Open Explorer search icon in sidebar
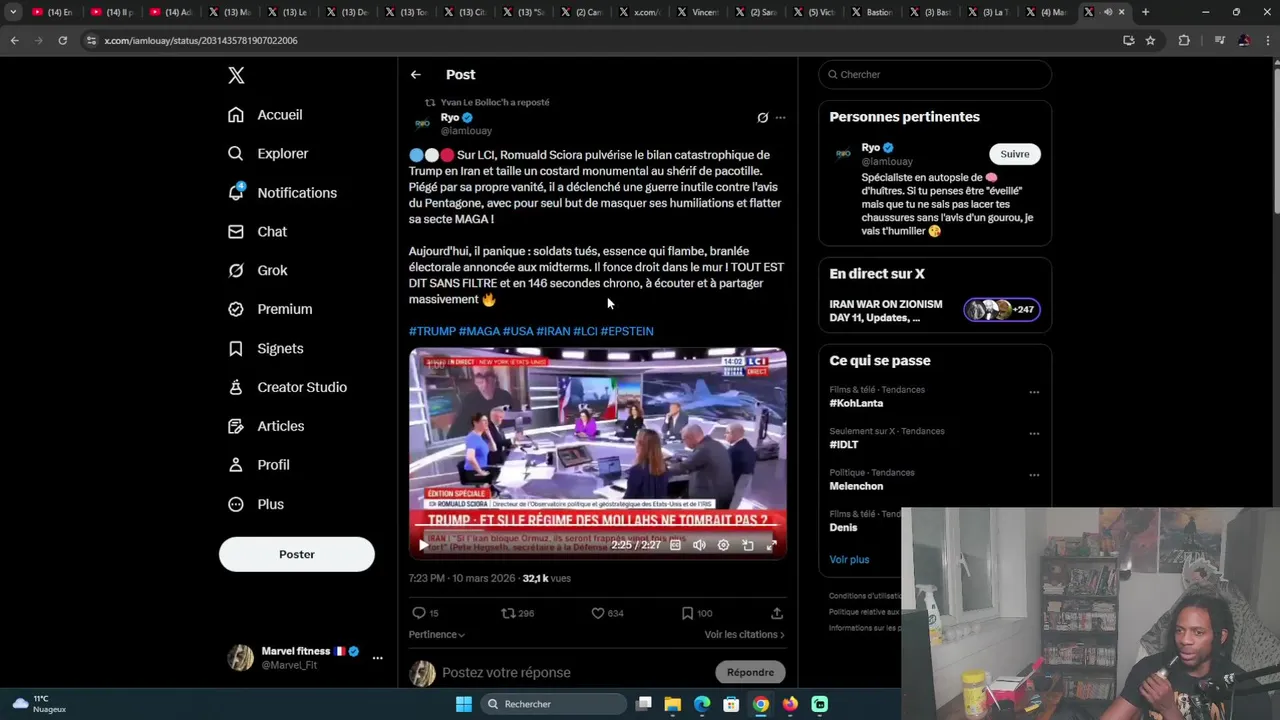The width and height of the screenshot is (1280, 720). click(x=236, y=154)
